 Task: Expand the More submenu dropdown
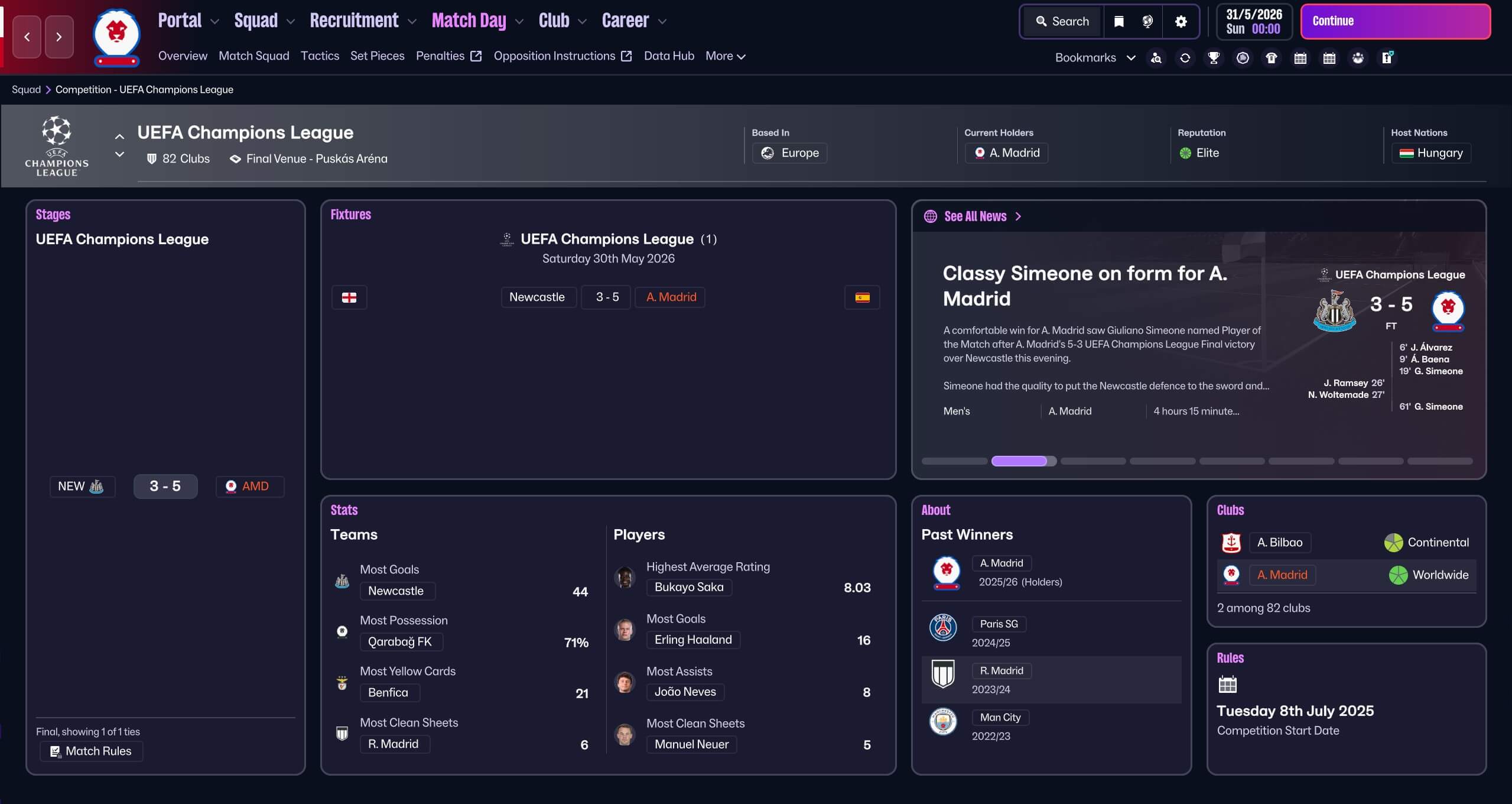pos(725,56)
